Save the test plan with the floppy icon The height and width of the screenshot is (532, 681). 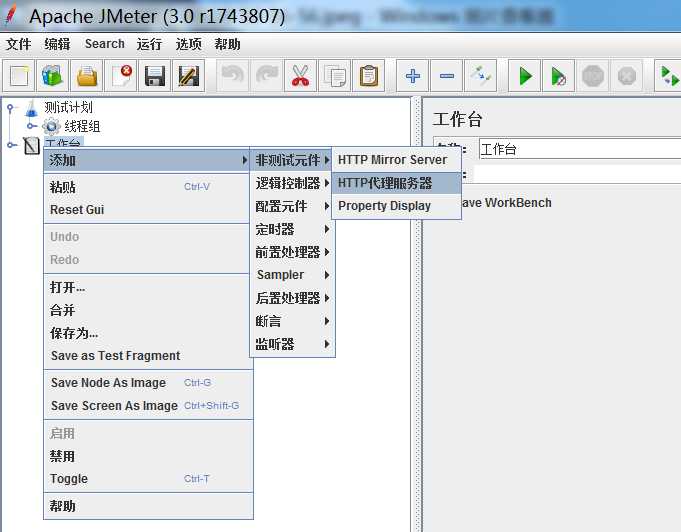coord(155,76)
